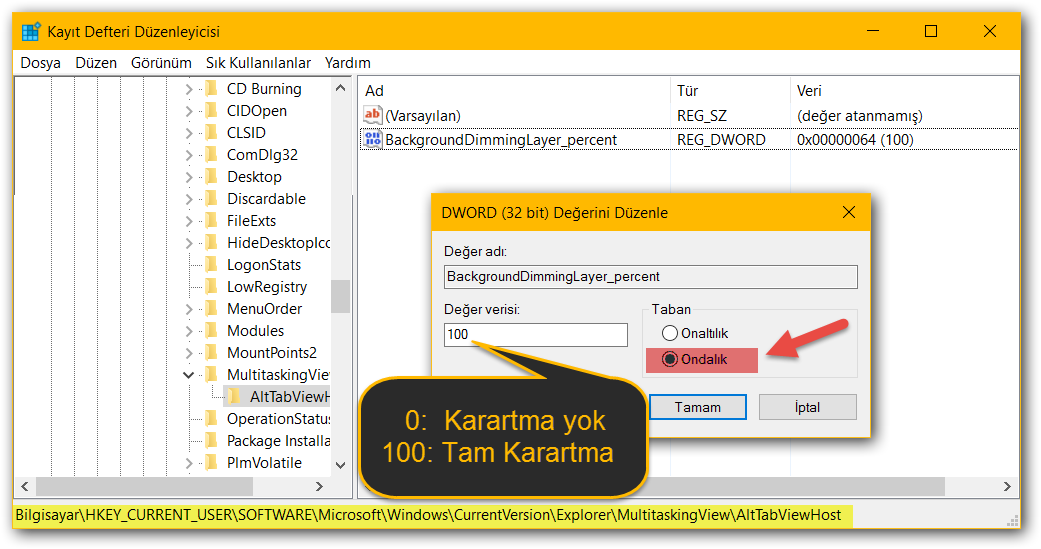Click the LogonStats folder icon
Image resolution: width=1041 pixels, height=549 pixels.
(x=212, y=264)
